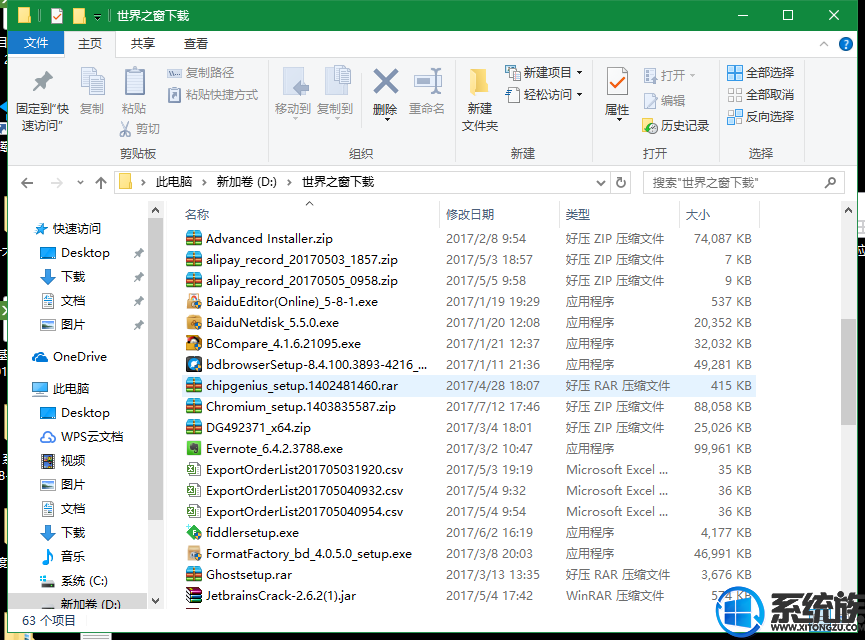The image size is (865, 640).
Task: Open quick access toolbar customize dropdown
Action: click(x=98, y=17)
